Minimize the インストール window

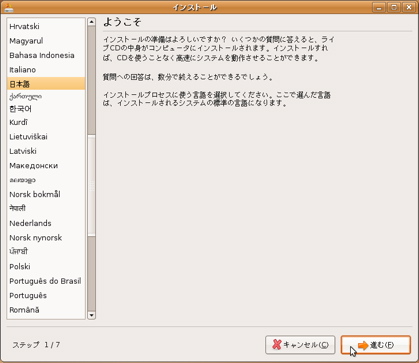379,7
